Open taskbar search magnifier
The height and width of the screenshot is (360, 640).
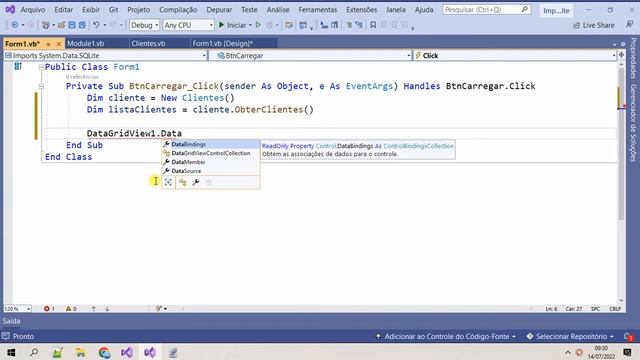(x=34, y=352)
